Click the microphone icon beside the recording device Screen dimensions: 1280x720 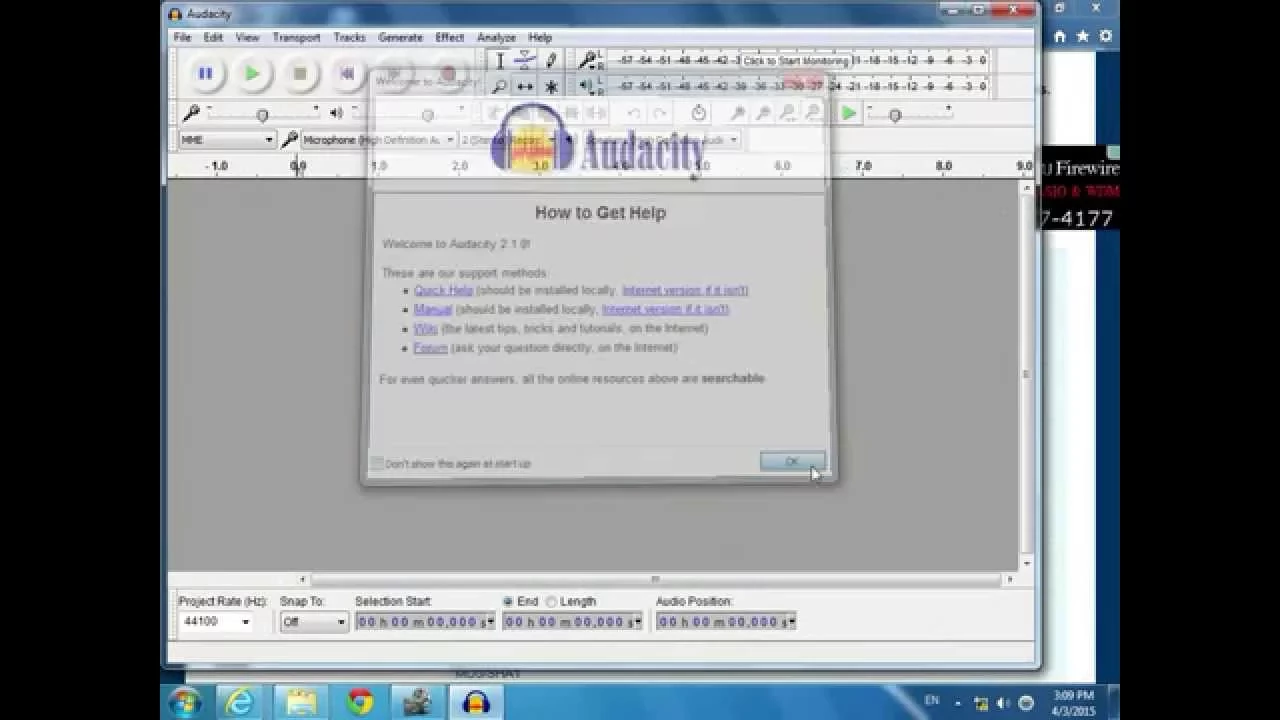pos(290,140)
